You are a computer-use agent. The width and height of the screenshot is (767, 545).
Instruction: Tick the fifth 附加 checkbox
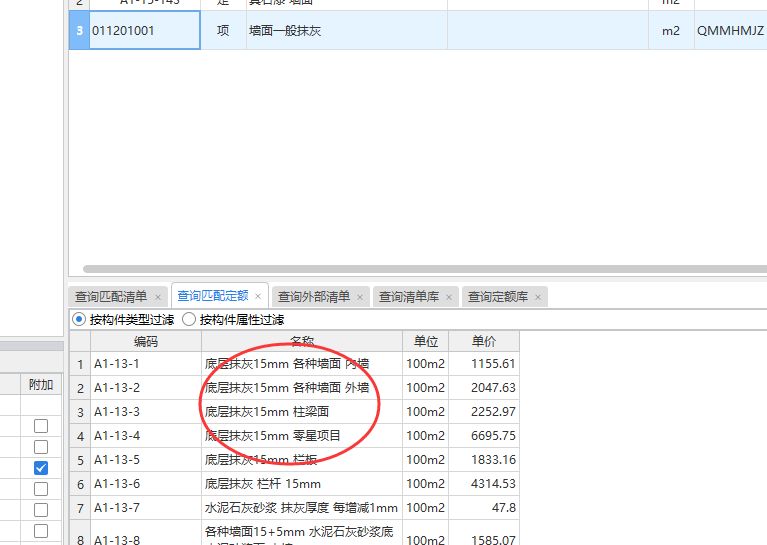[x=41, y=510]
